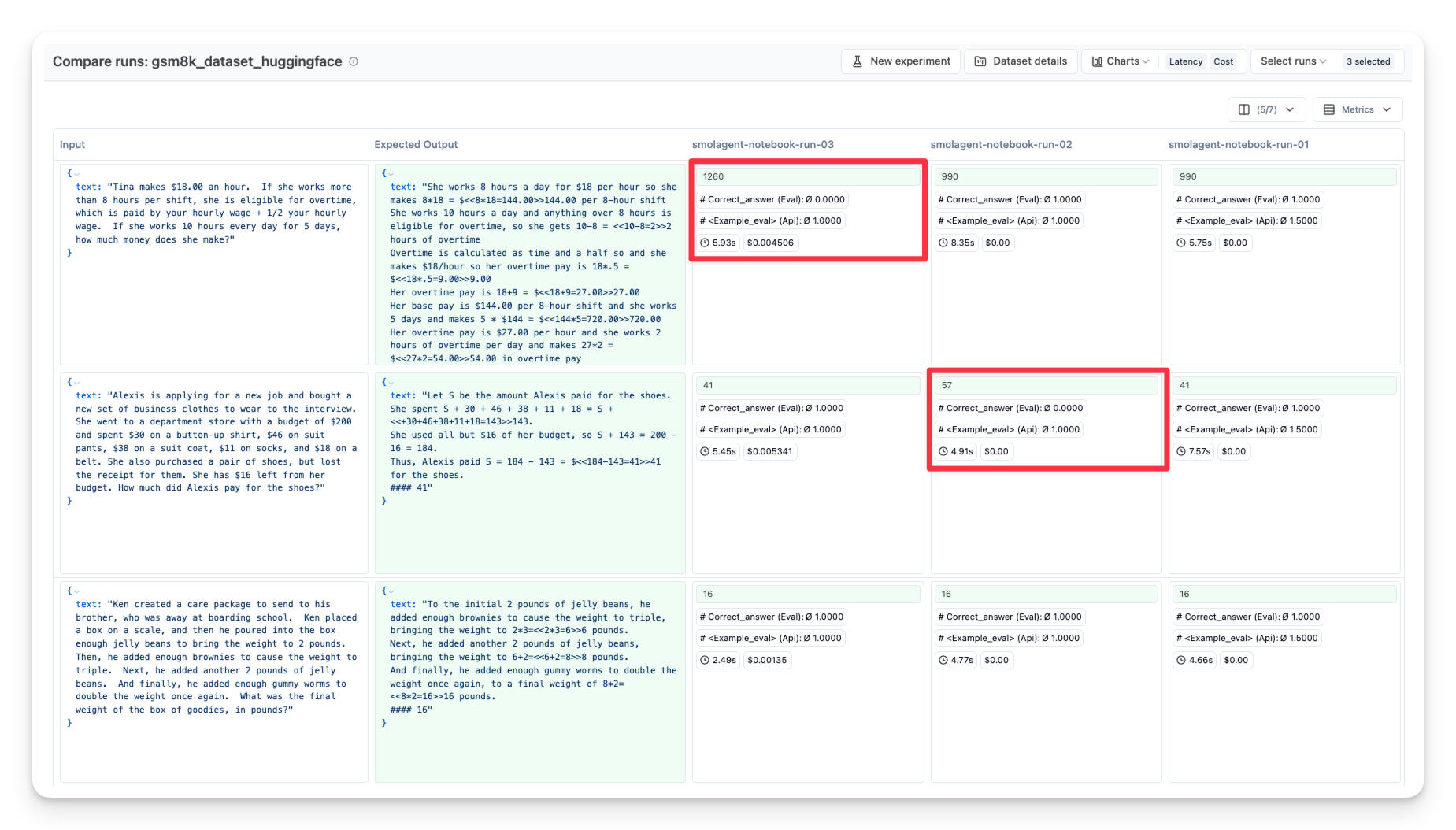
Task: Toggle the Cost chart chip
Action: [x=1223, y=61]
